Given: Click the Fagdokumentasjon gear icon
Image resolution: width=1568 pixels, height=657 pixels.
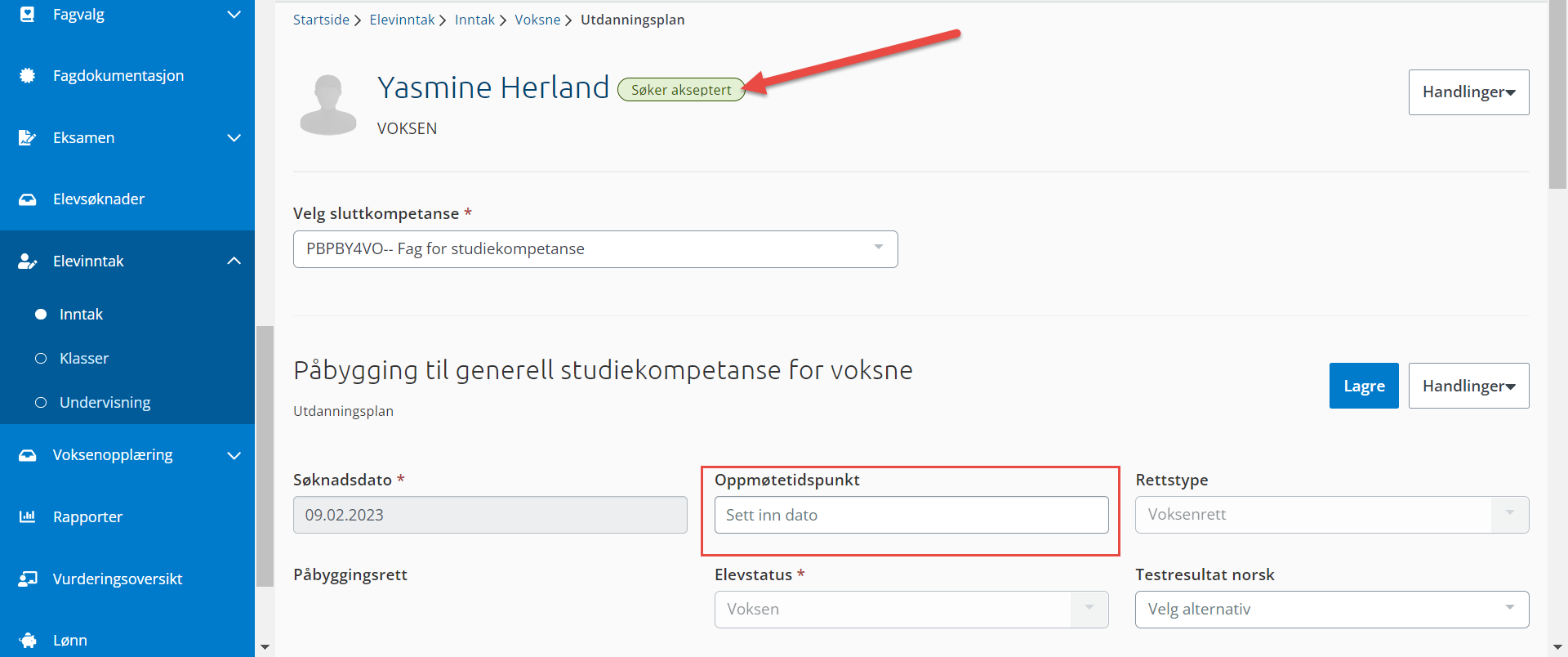Looking at the screenshot, I should coord(27,75).
